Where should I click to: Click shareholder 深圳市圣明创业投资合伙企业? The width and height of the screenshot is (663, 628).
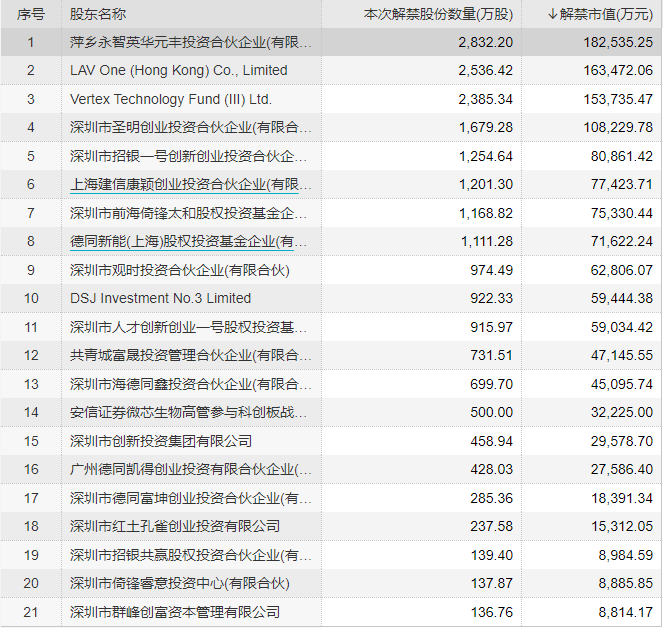190,127
